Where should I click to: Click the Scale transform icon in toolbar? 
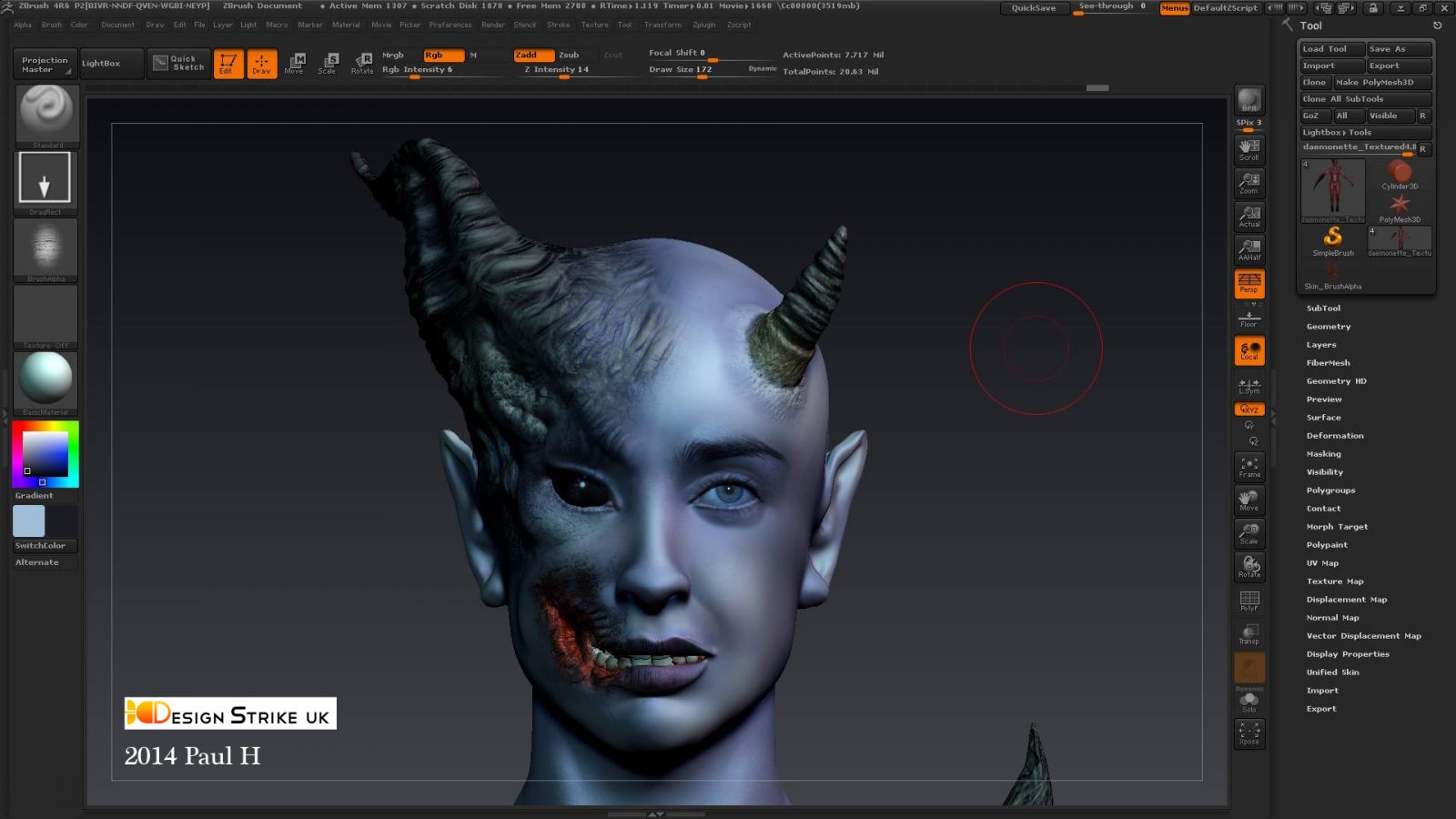pos(328,63)
